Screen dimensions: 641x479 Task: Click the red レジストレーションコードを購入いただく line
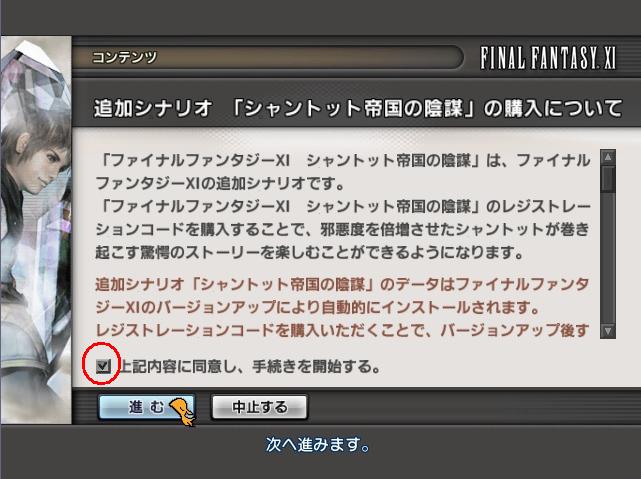342,330
